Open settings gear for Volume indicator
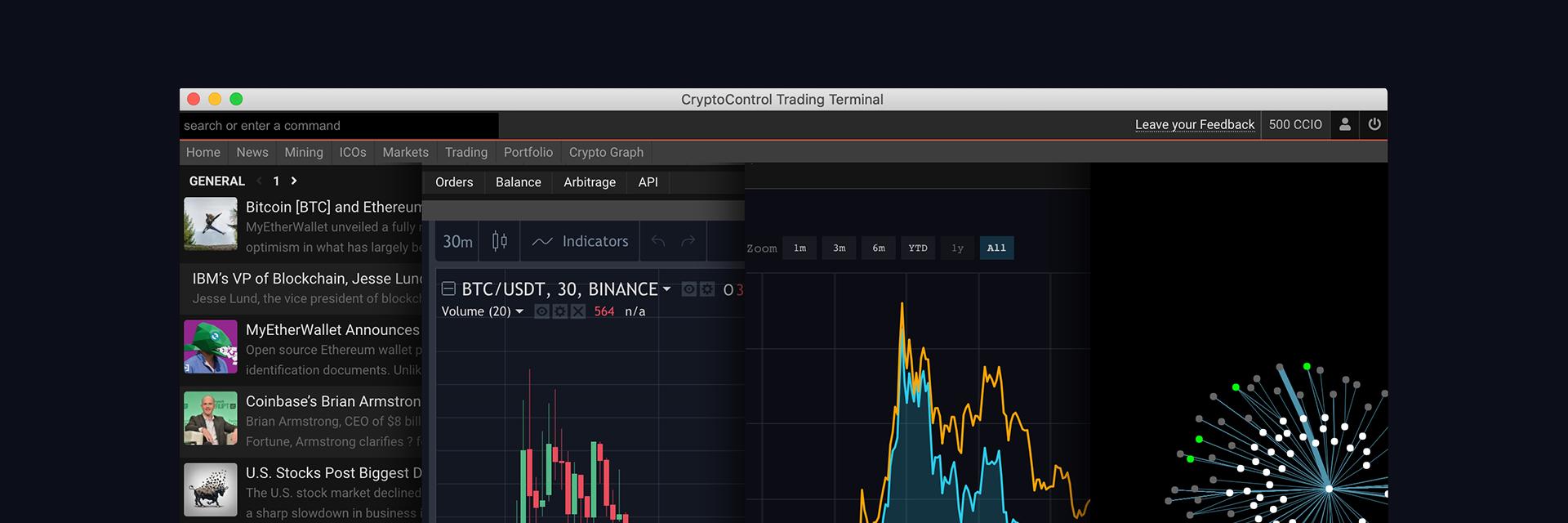This screenshot has height=523, width=1568. click(560, 311)
